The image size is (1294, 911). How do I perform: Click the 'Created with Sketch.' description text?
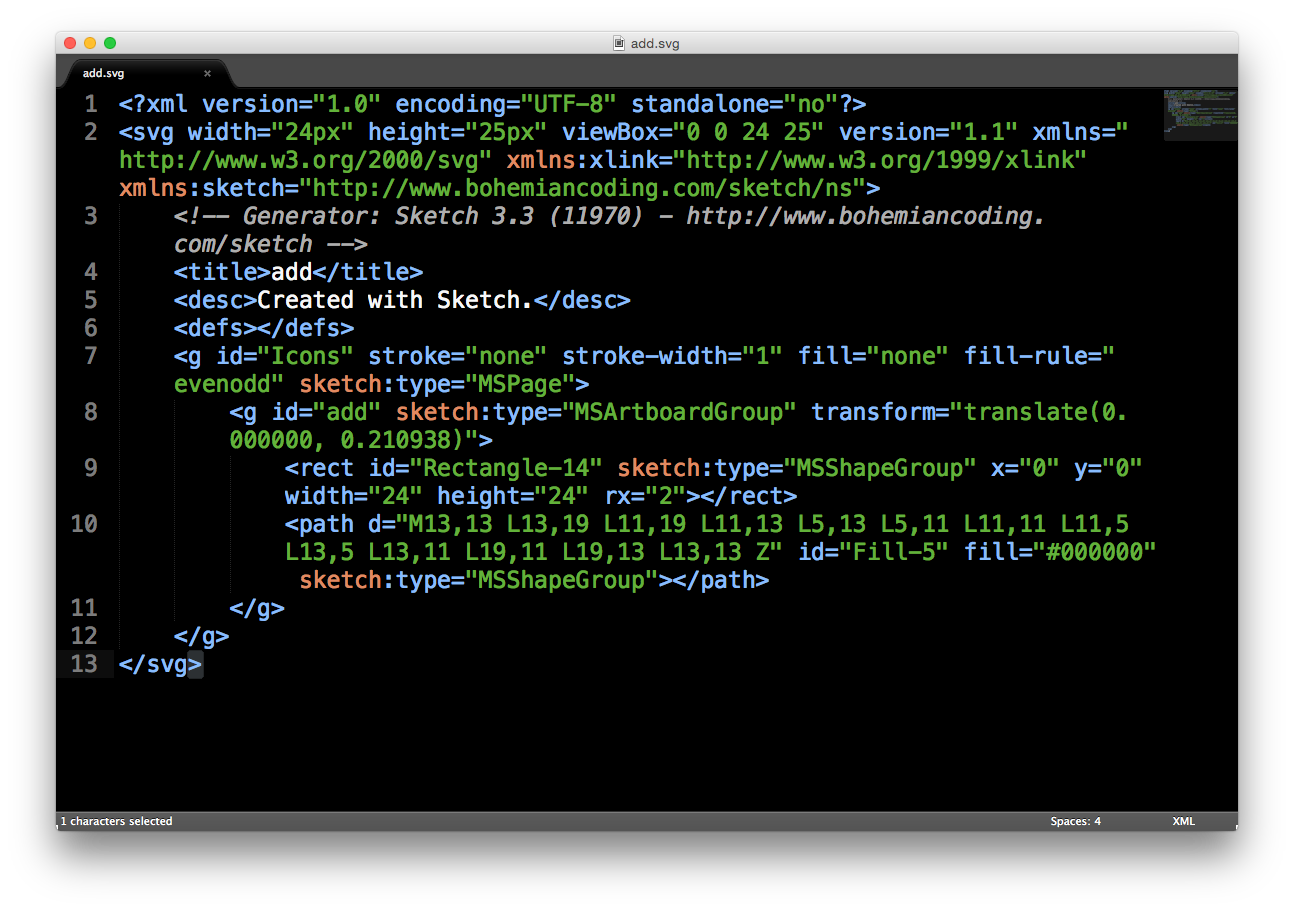395,300
